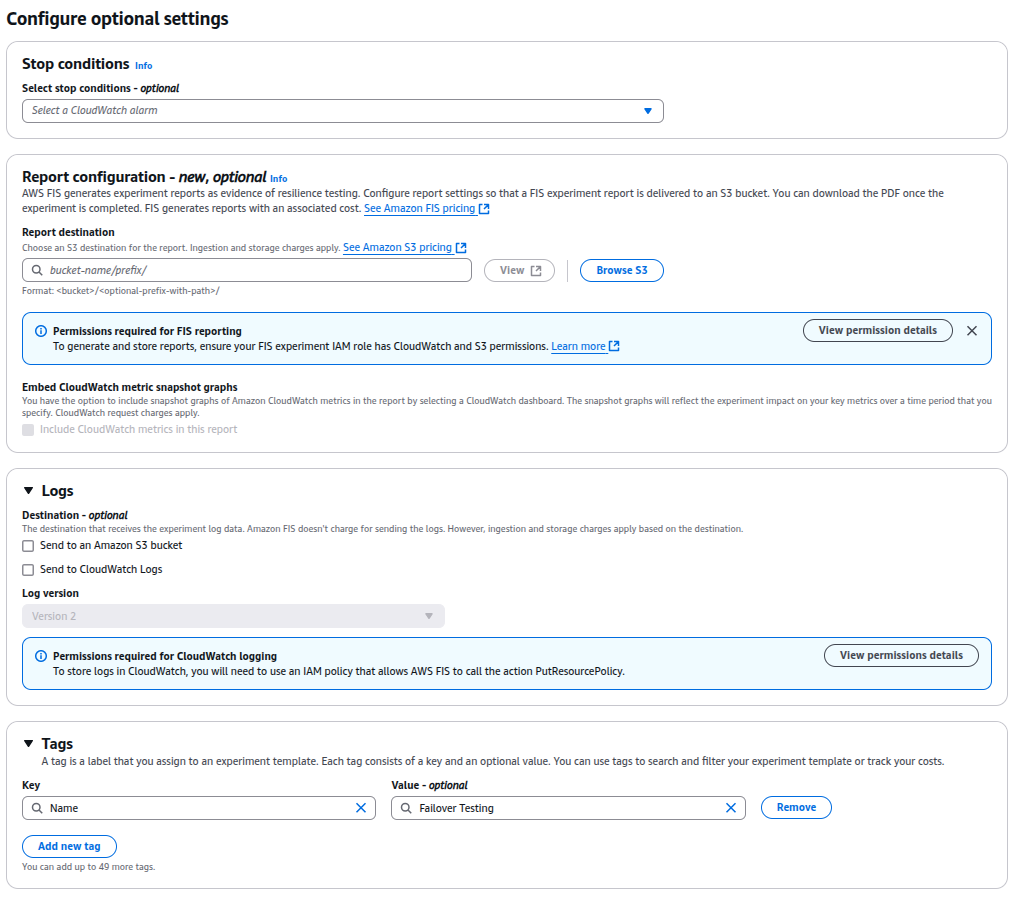
Task: Open the Select a CloudWatch alarm dropdown
Action: [342, 111]
